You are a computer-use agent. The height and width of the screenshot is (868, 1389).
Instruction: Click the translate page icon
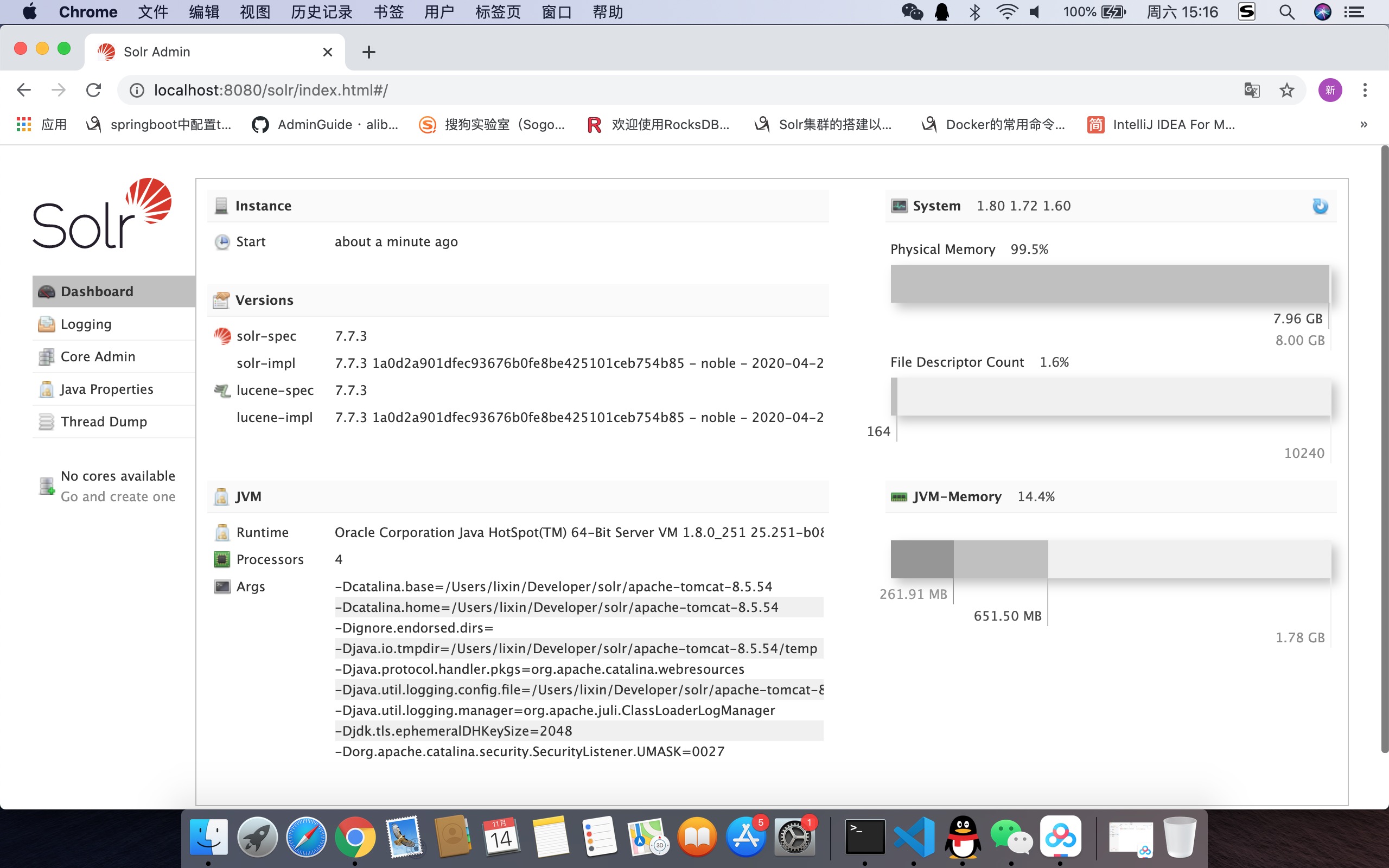1251,90
